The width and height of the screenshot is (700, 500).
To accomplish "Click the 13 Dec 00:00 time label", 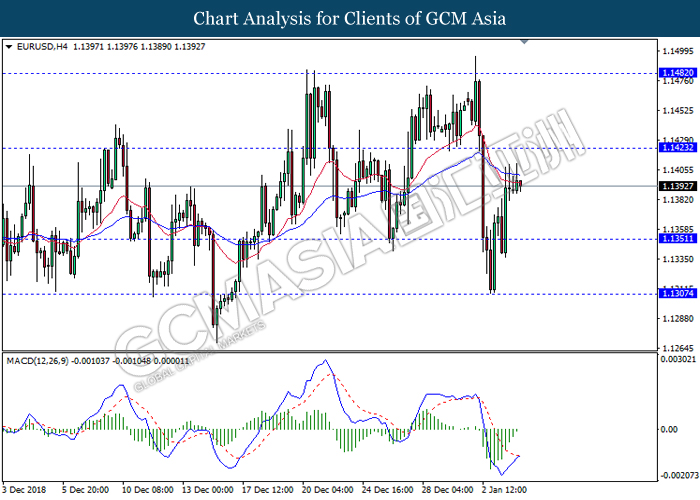I will coord(208,490).
